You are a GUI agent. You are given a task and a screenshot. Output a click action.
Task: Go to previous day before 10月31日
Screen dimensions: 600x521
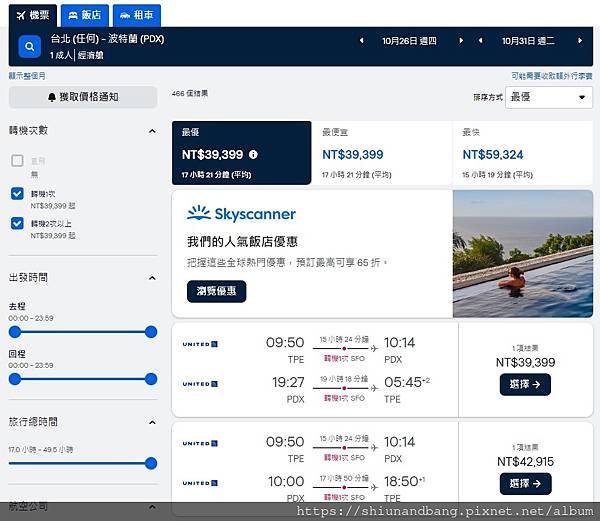pyautogui.click(x=480, y=41)
